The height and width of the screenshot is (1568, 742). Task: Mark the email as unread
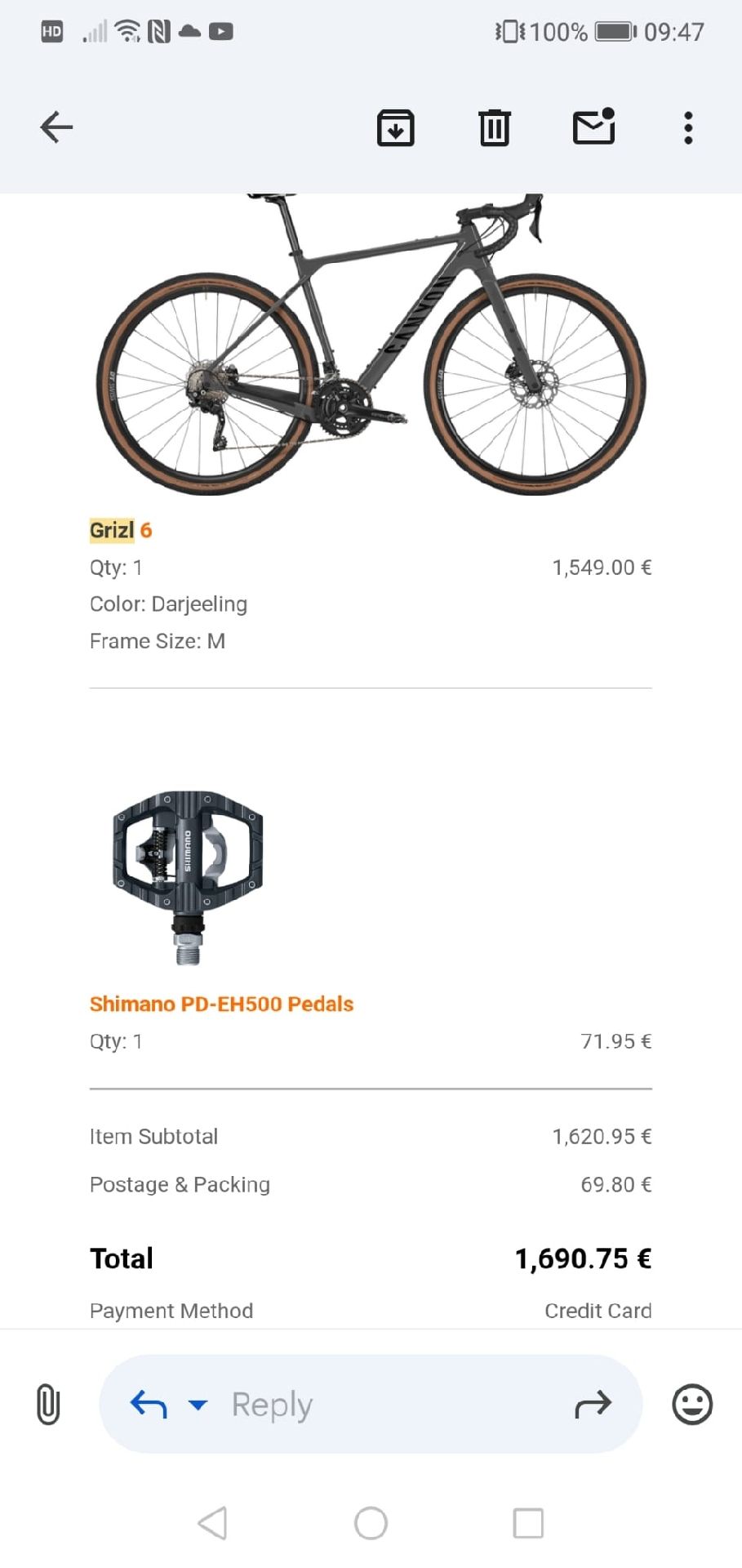click(x=593, y=127)
